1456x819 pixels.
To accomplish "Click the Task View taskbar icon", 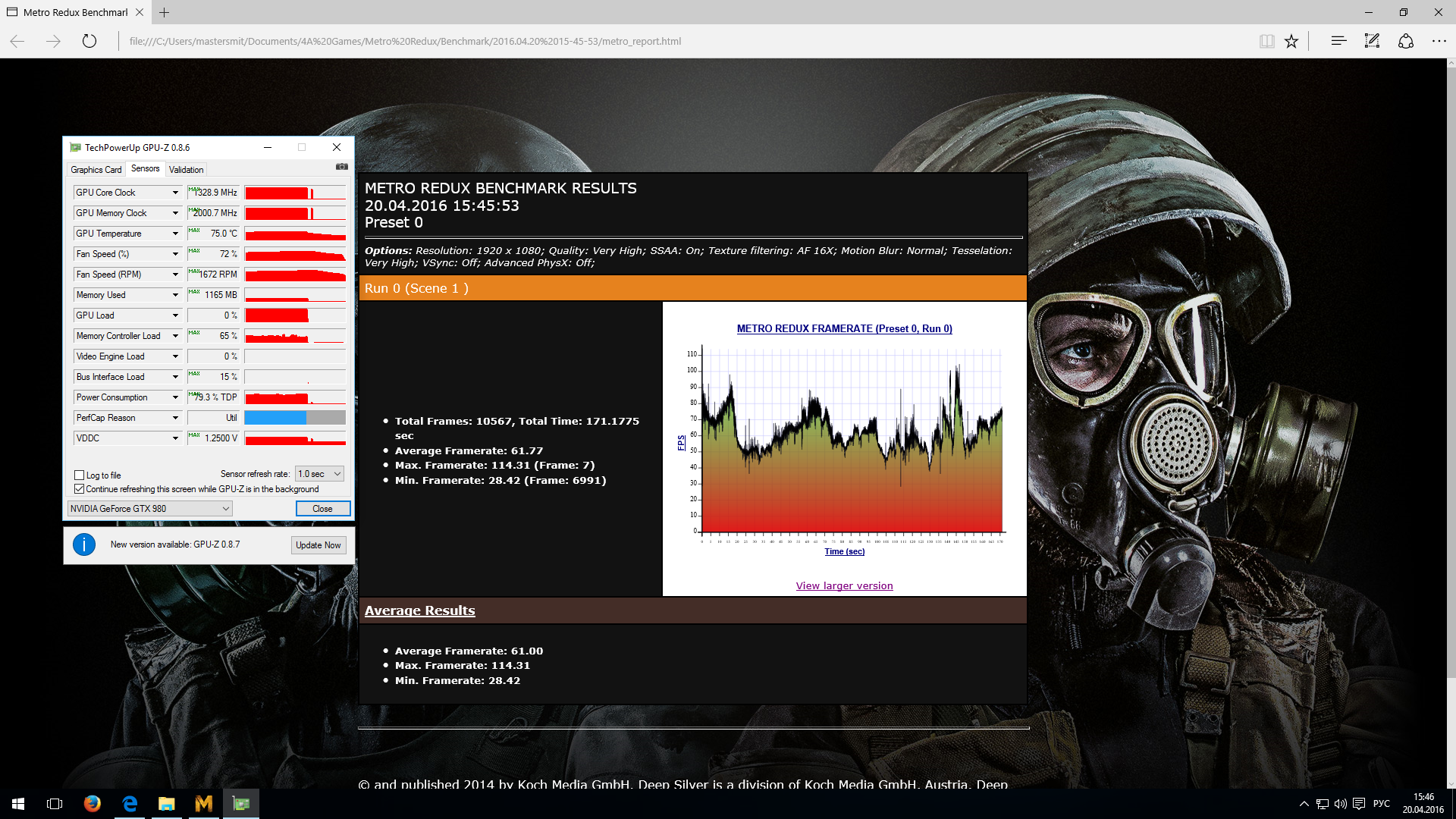I will 55,804.
